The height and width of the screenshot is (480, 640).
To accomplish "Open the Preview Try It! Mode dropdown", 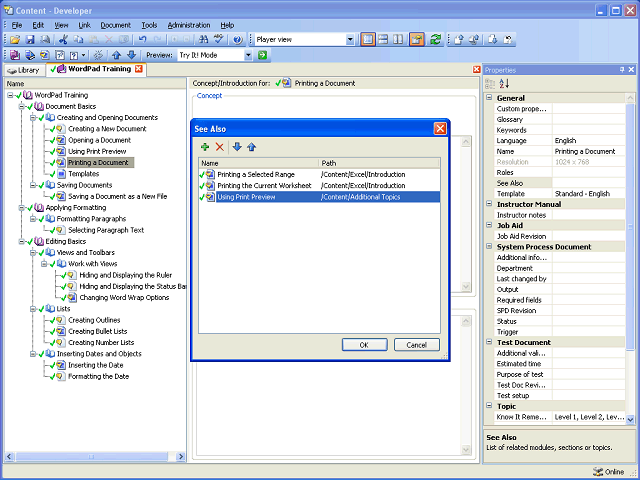I will (x=248, y=55).
